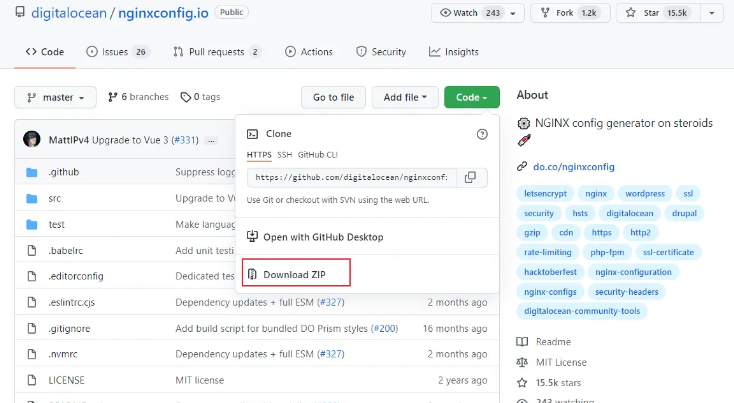
Task: Click the hsts topic tag
Action: 580,213
